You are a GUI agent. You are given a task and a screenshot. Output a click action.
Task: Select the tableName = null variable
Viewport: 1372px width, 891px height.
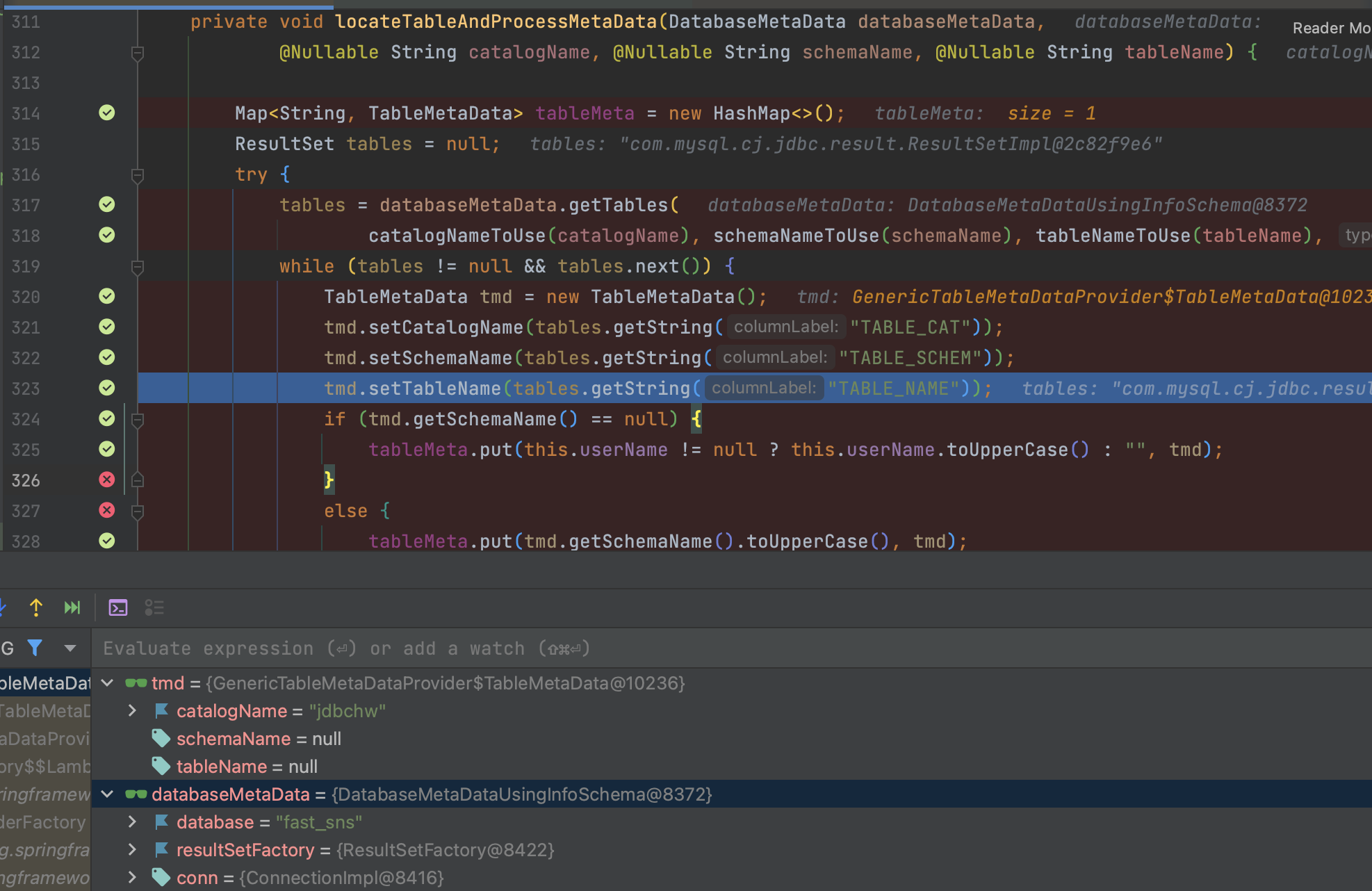pos(247,766)
